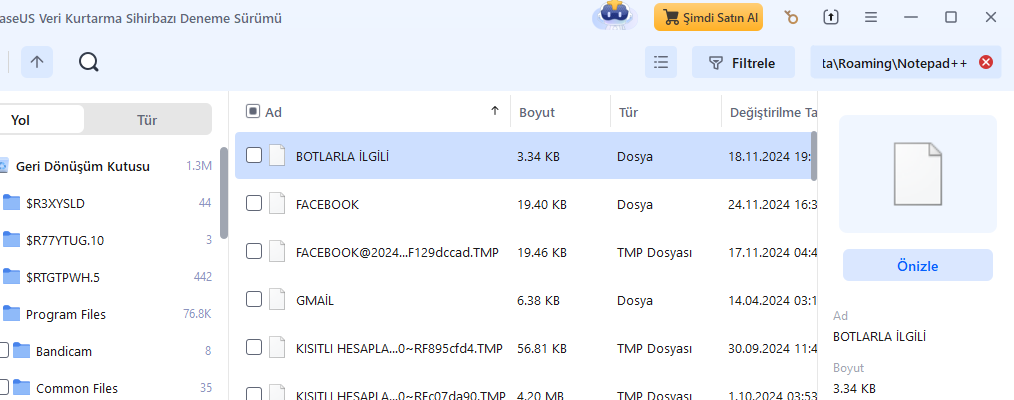Viewport: 1014px width, 400px height.
Task: Select the FACEBOOK file name
Action: pyautogui.click(x=327, y=205)
